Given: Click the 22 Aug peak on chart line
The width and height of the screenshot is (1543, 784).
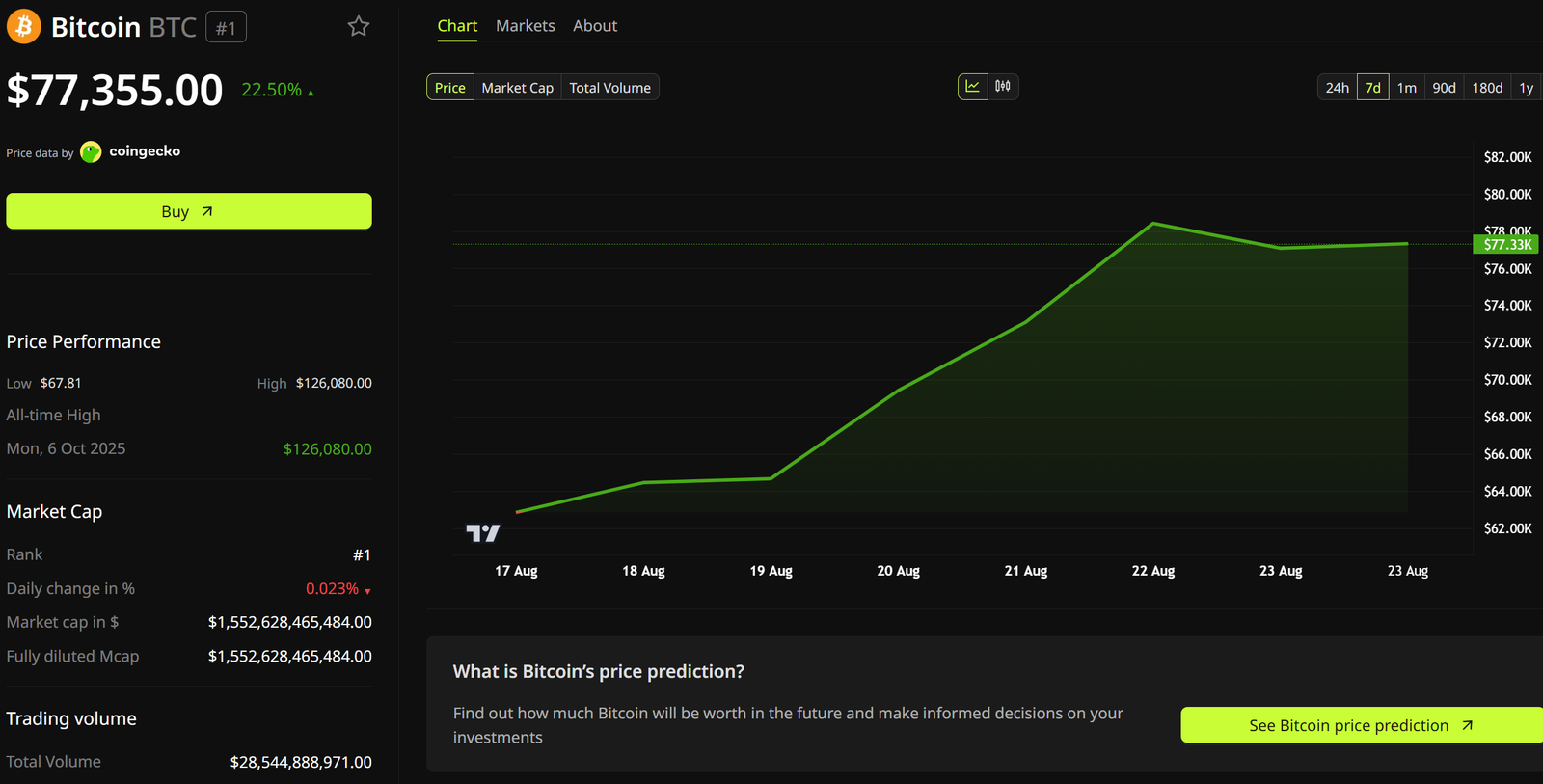Looking at the screenshot, I should click(x=1153, y=224).
